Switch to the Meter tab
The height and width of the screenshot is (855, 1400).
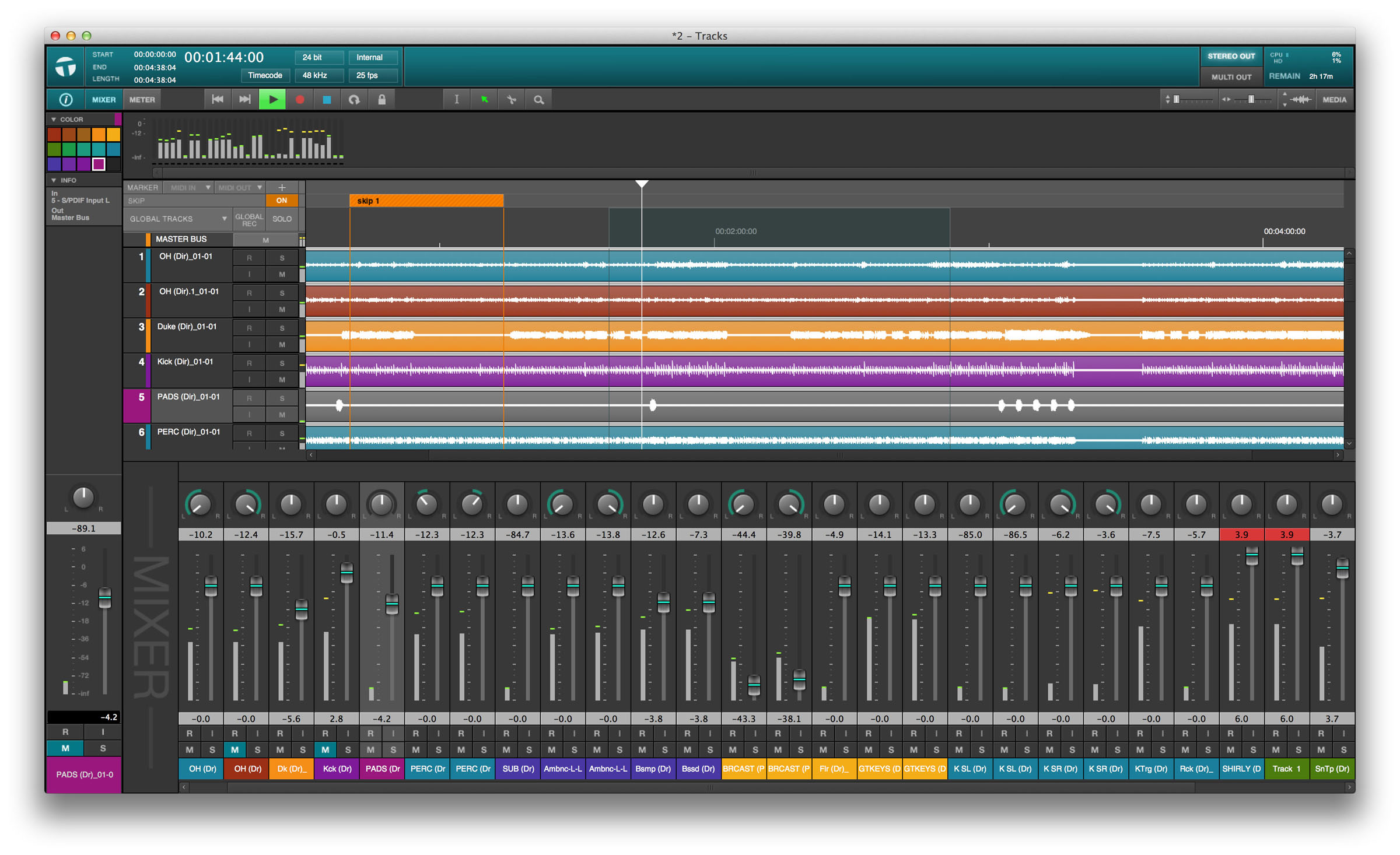click(142, 100)
